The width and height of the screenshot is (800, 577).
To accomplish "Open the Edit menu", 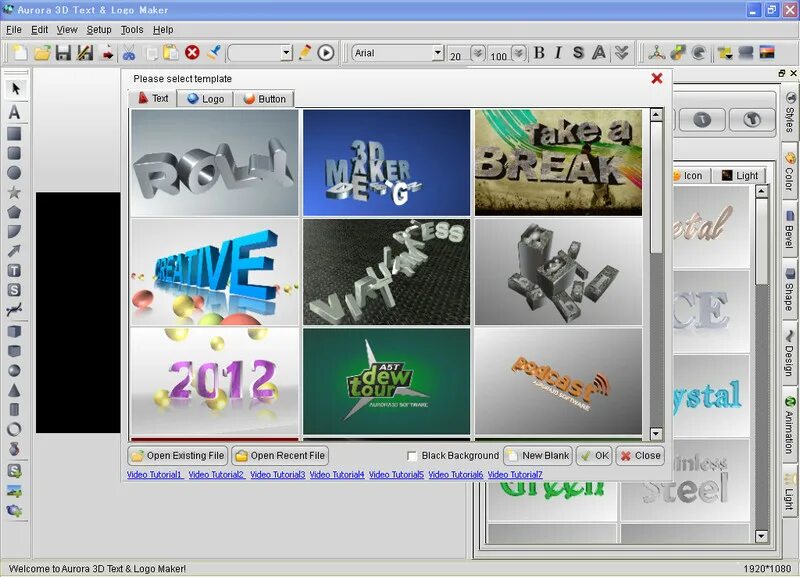I will [x=39, y=30].
